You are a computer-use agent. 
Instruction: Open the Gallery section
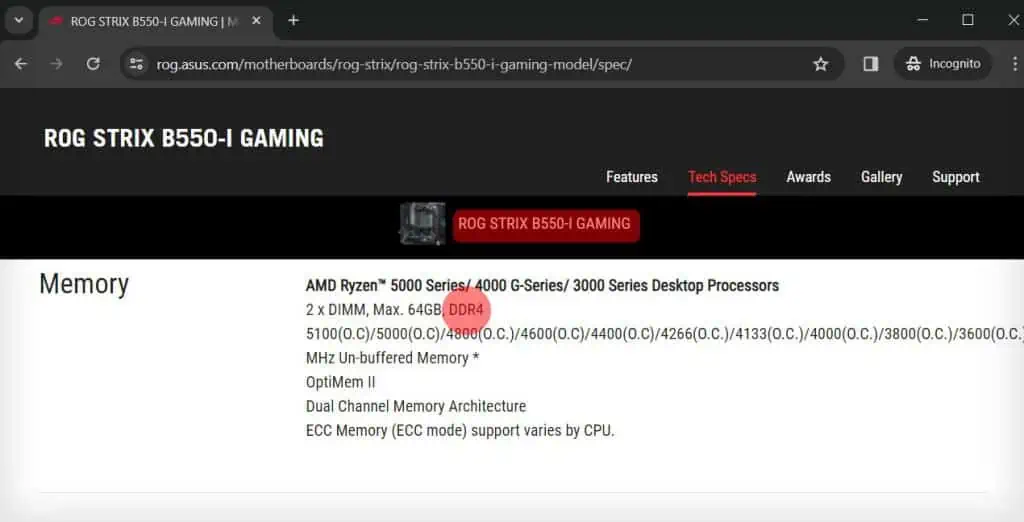(881, 177)
